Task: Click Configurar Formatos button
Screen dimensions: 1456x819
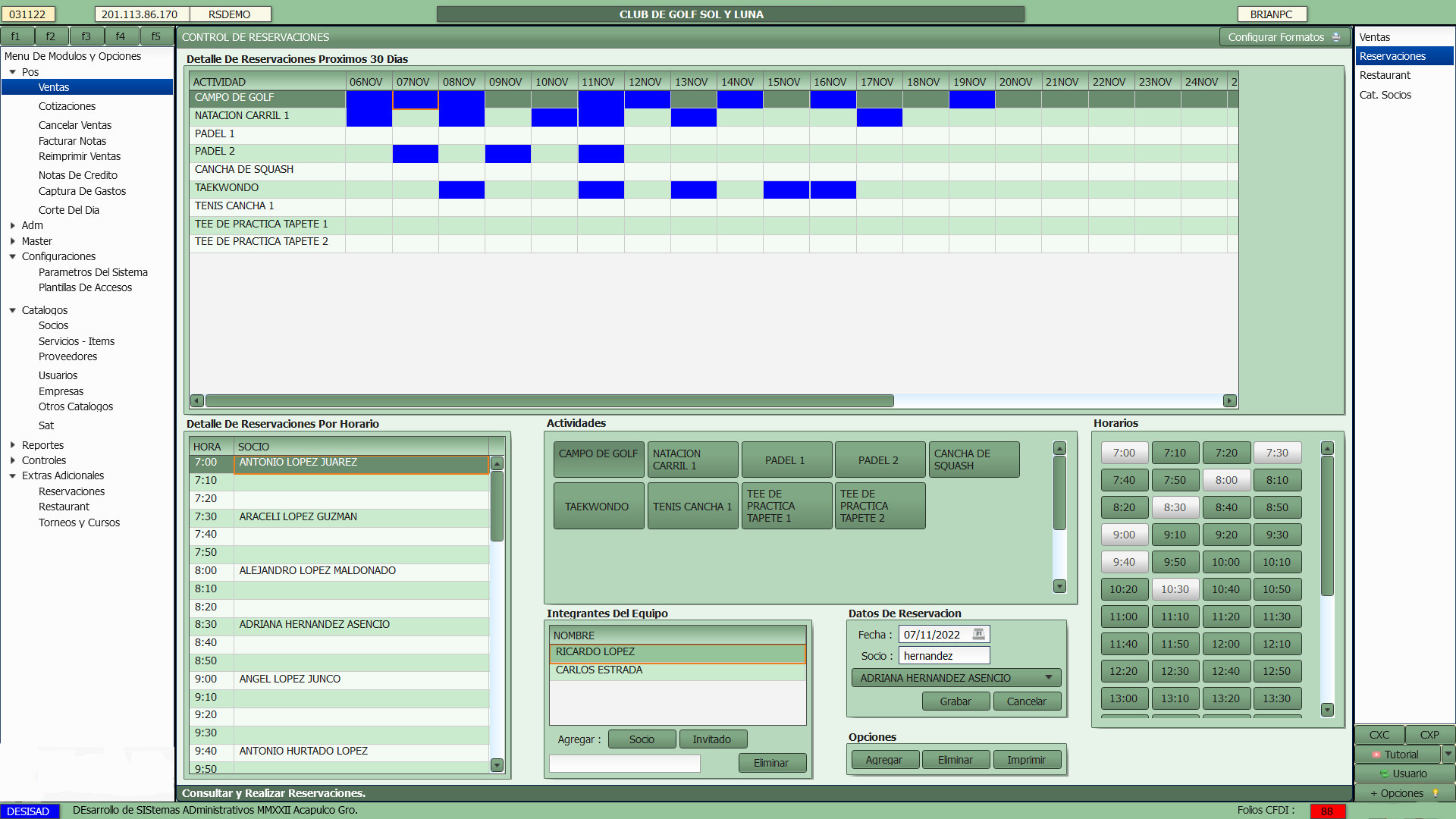Action: tap(1283, 37)
